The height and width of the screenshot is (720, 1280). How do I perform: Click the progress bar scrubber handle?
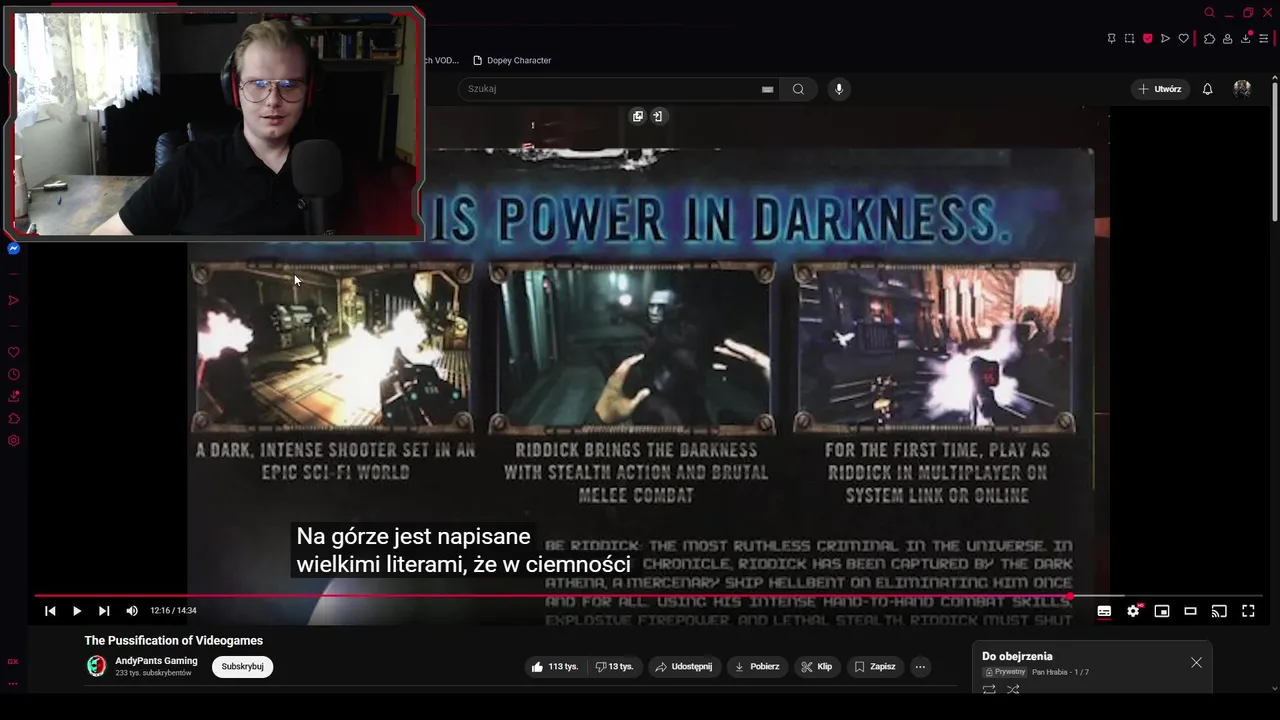click(x=1069, y=596)
